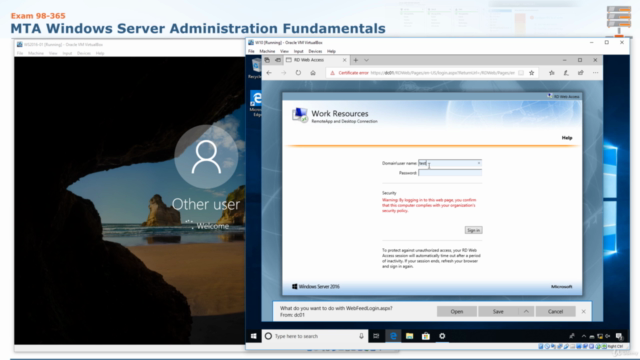The height and width of the screenshot is (360, 640).
Task: Open Edge tab preview icon
Action: coord(267,60)
